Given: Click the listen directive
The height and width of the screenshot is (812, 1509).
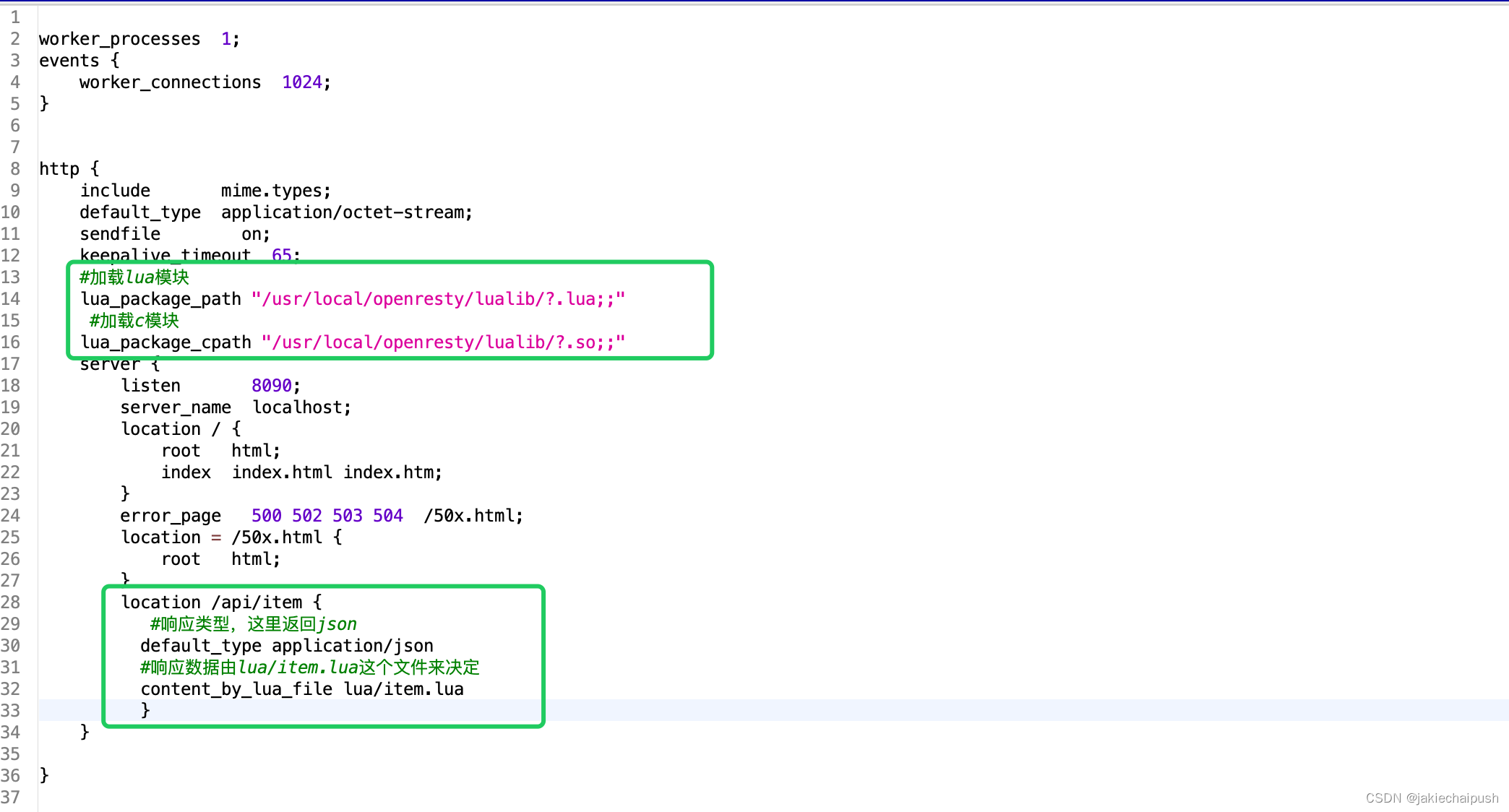Looking at the screenshot, I should click(150, 386).
